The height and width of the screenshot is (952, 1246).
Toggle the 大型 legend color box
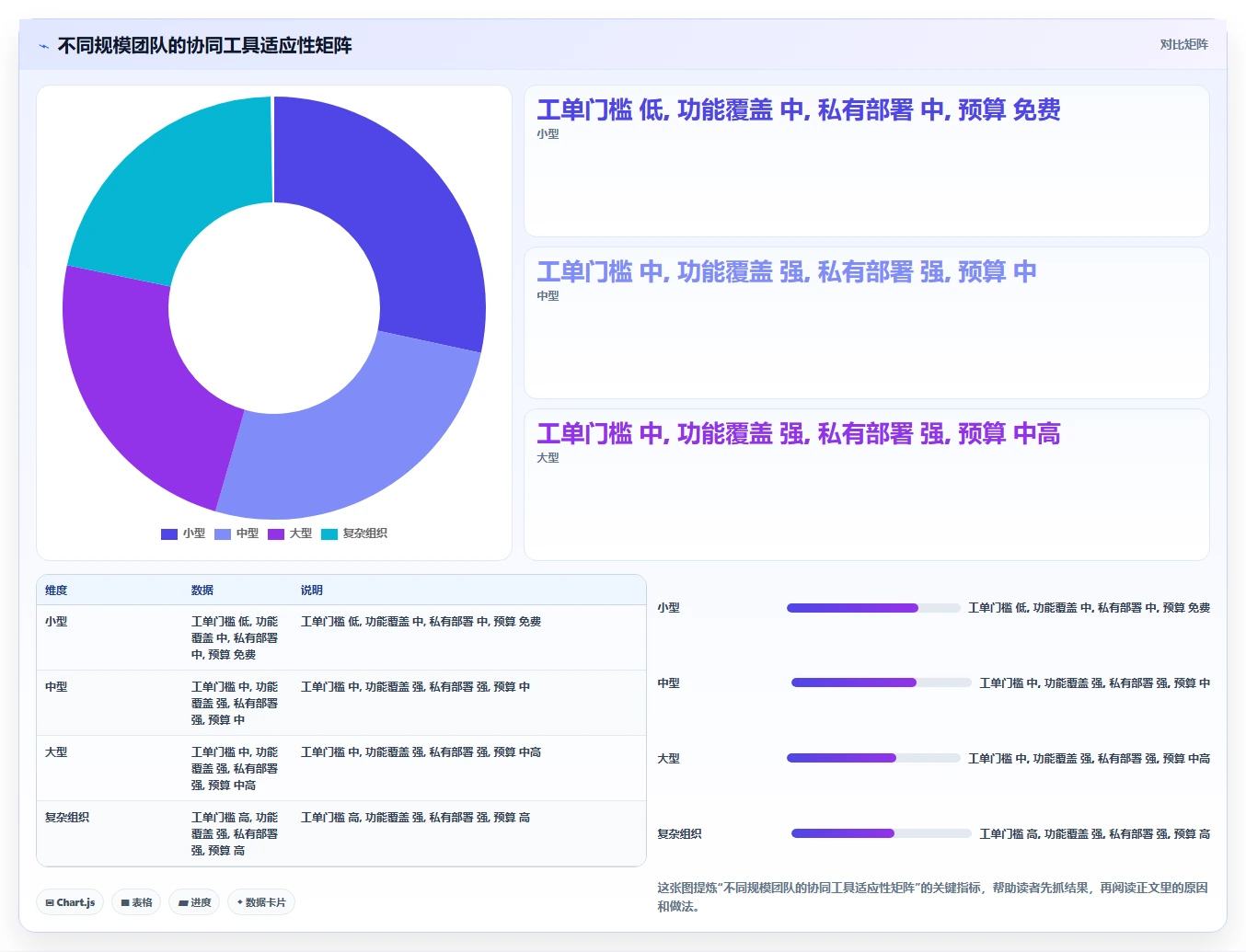276,533
